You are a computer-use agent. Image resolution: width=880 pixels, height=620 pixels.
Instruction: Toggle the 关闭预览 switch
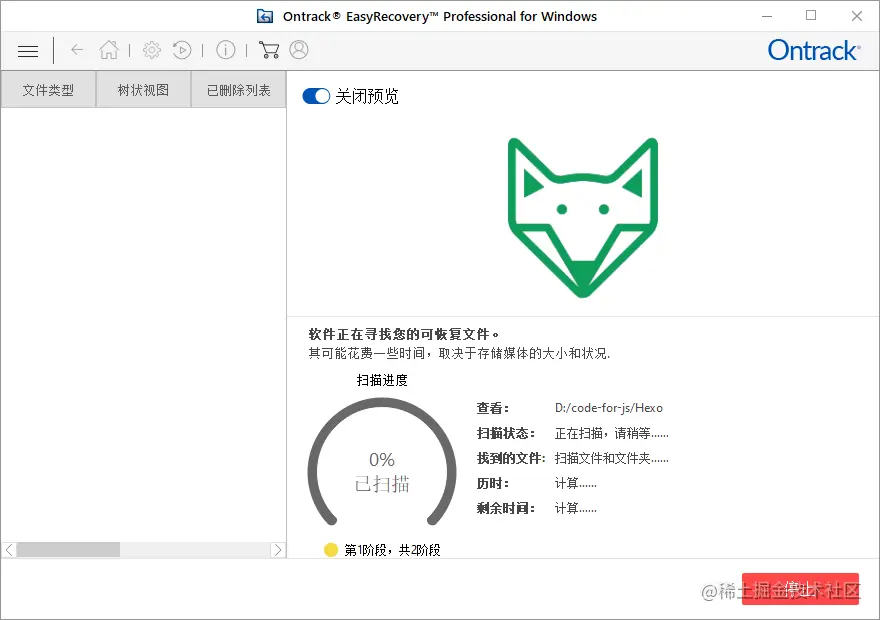(x=316, y=96)
